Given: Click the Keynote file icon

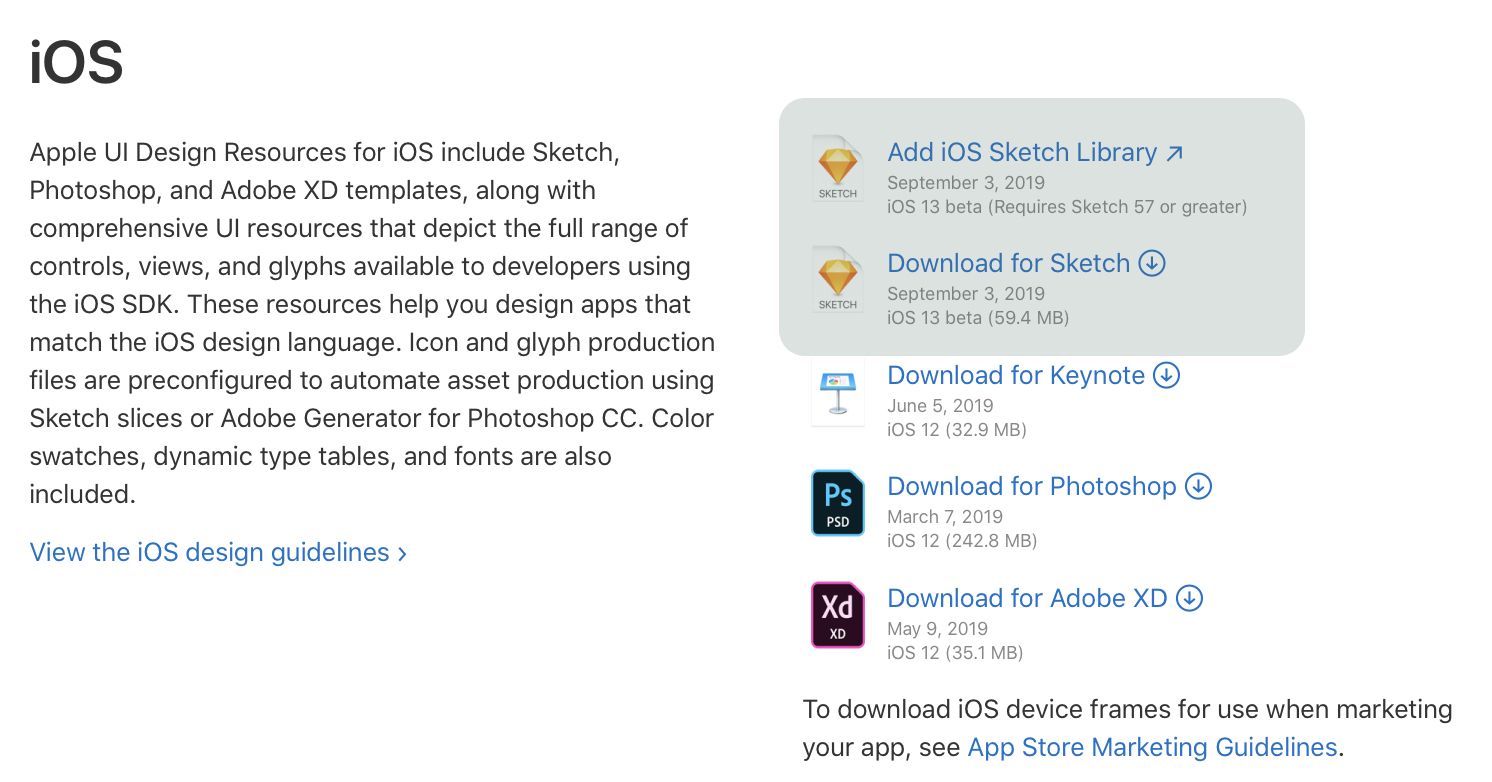Looking at the screenshot, I should pyautogui.click(x=838, y=392).
